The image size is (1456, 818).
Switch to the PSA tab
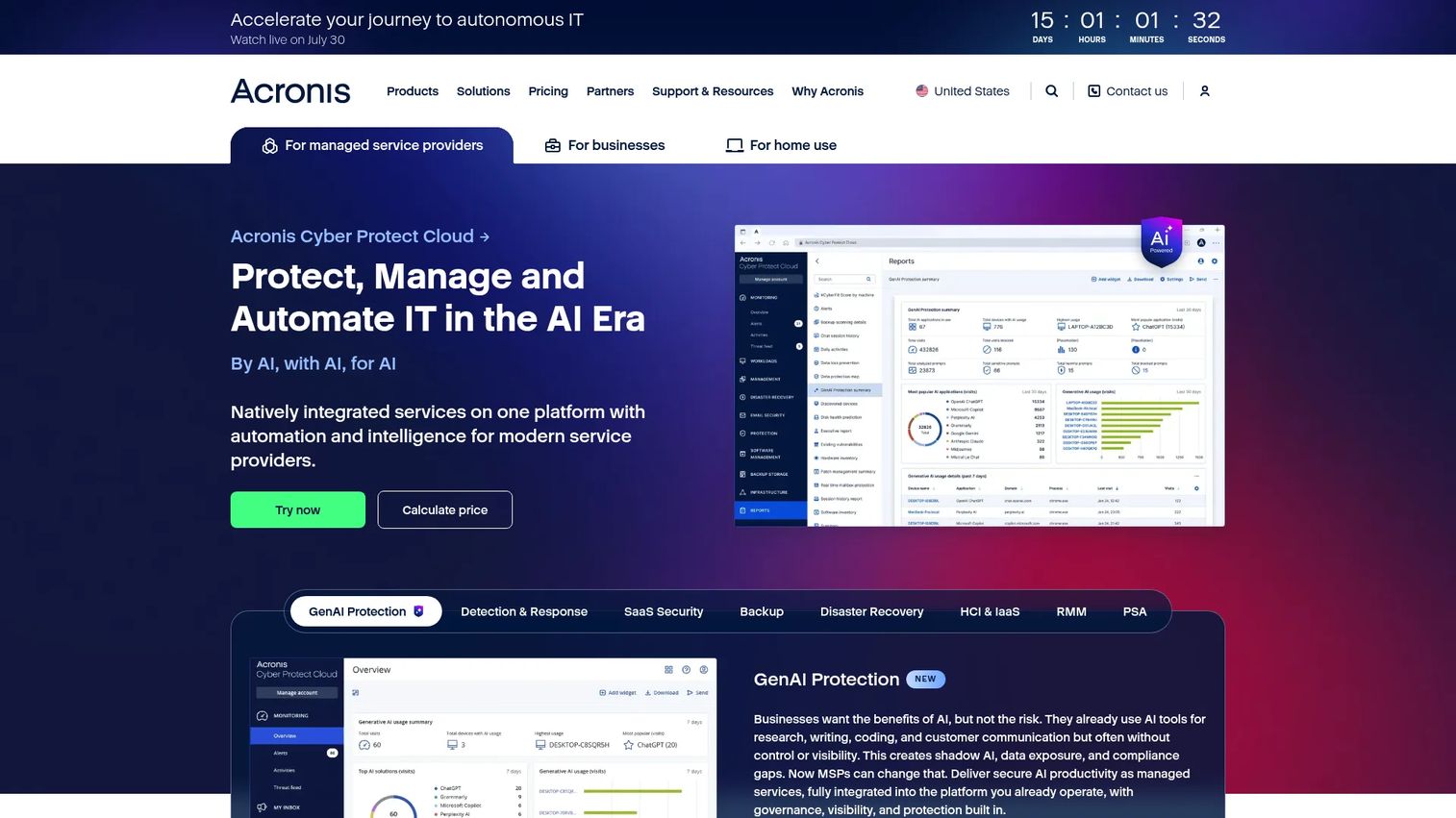(x=1135, y=611)
